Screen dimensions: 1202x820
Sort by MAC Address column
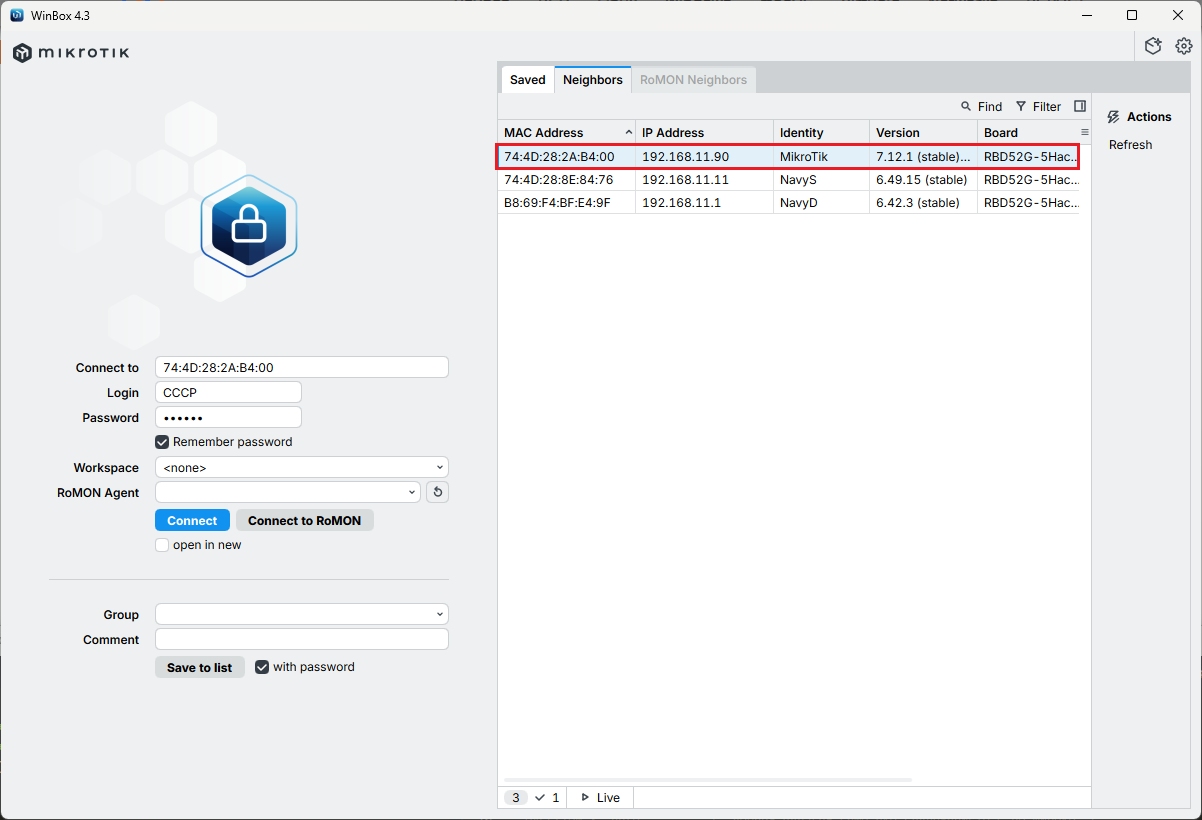567,132
